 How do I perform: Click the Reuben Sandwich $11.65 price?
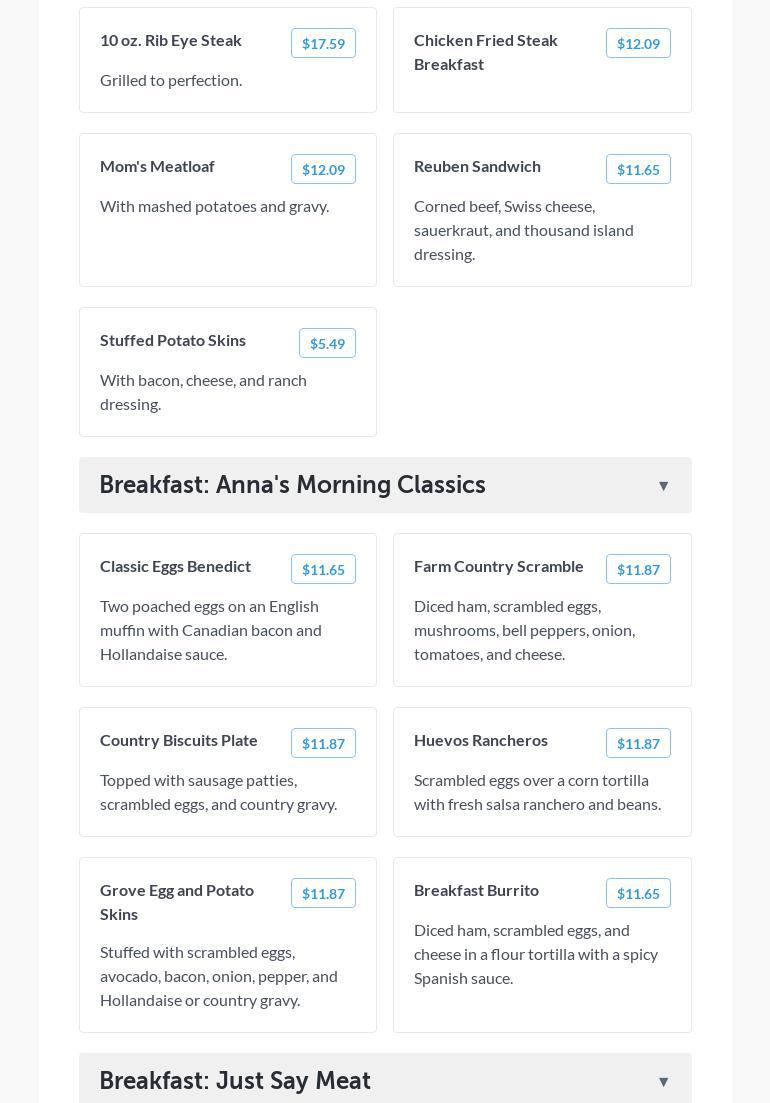tap(638, 169)
